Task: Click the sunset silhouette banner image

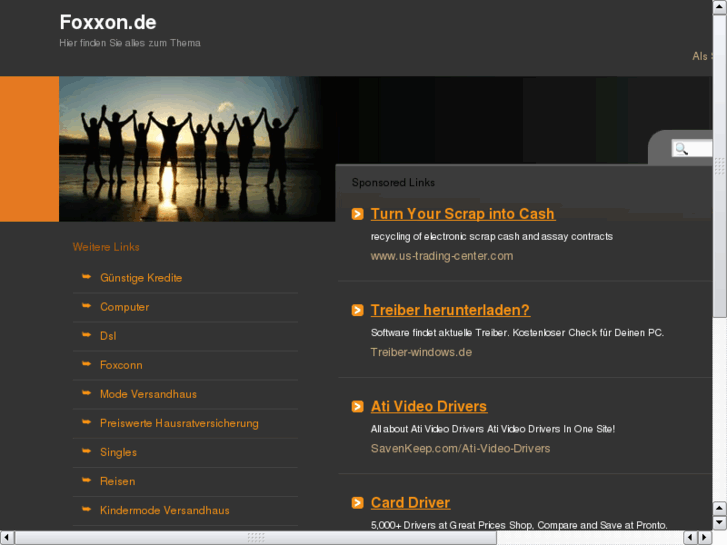Action: (197, 149)
